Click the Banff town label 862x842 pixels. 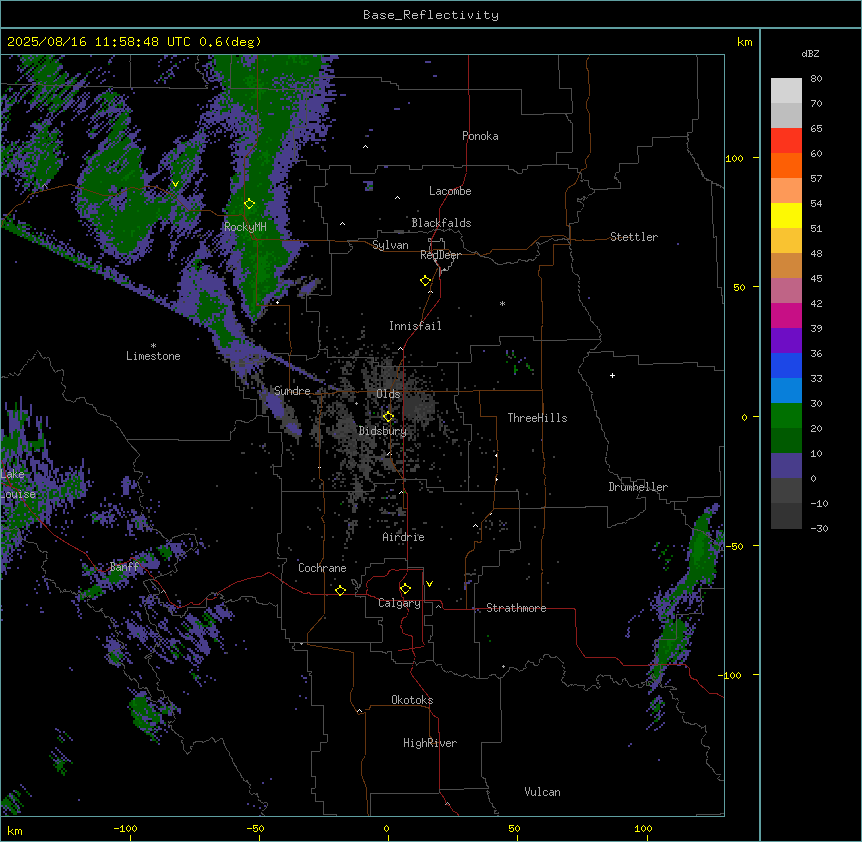pos(124,567)
